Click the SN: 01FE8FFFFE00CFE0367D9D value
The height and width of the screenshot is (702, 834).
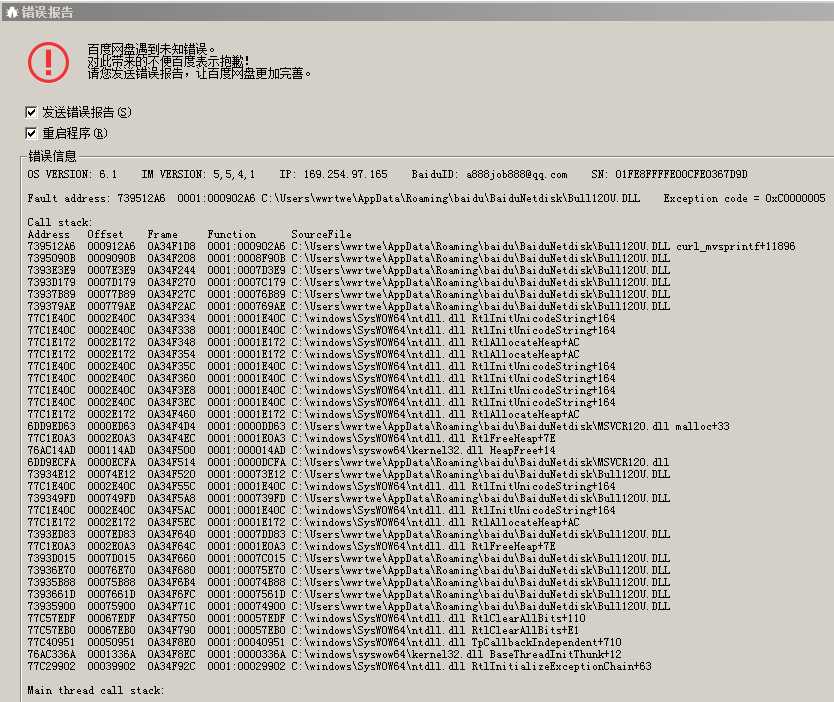point(669,174)
